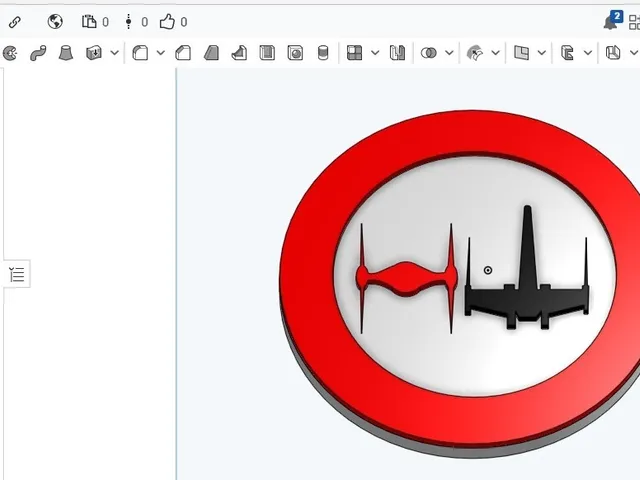Select the Rib tool
The width and height of the screenshot is (640, 480).
click(x=239, y=53)
